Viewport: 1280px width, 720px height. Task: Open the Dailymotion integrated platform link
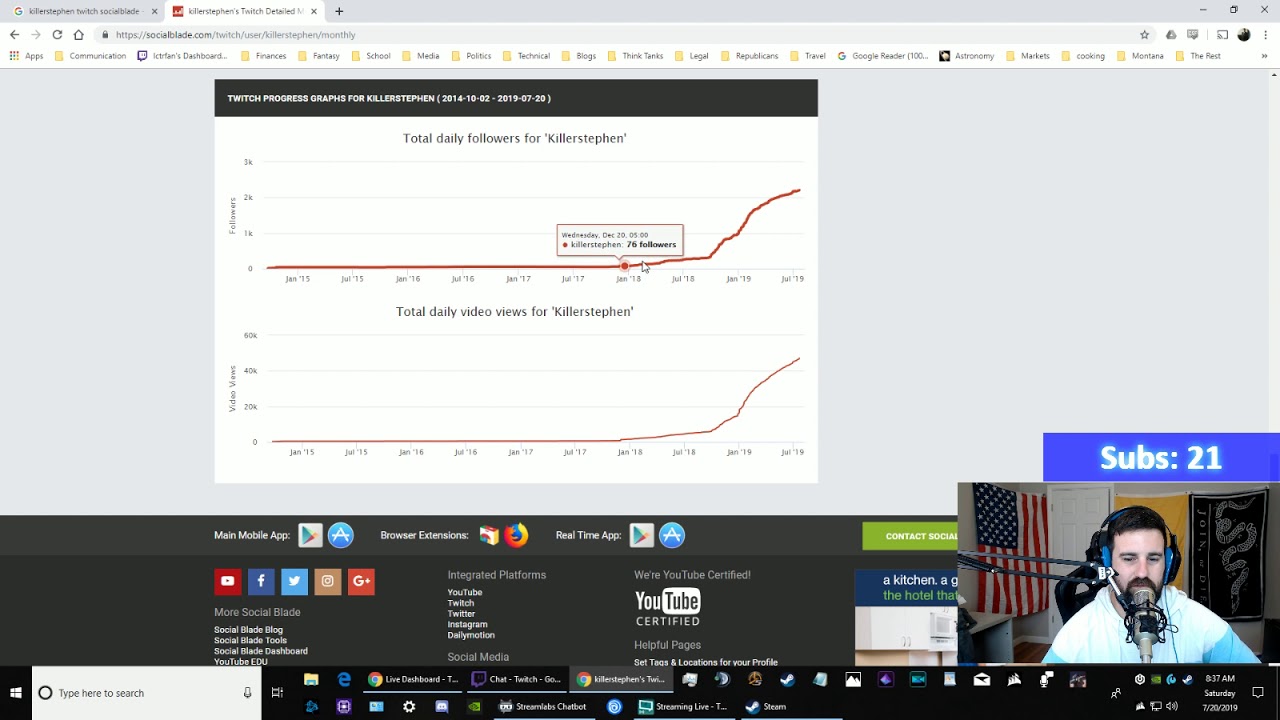click(x=471, y=635)
